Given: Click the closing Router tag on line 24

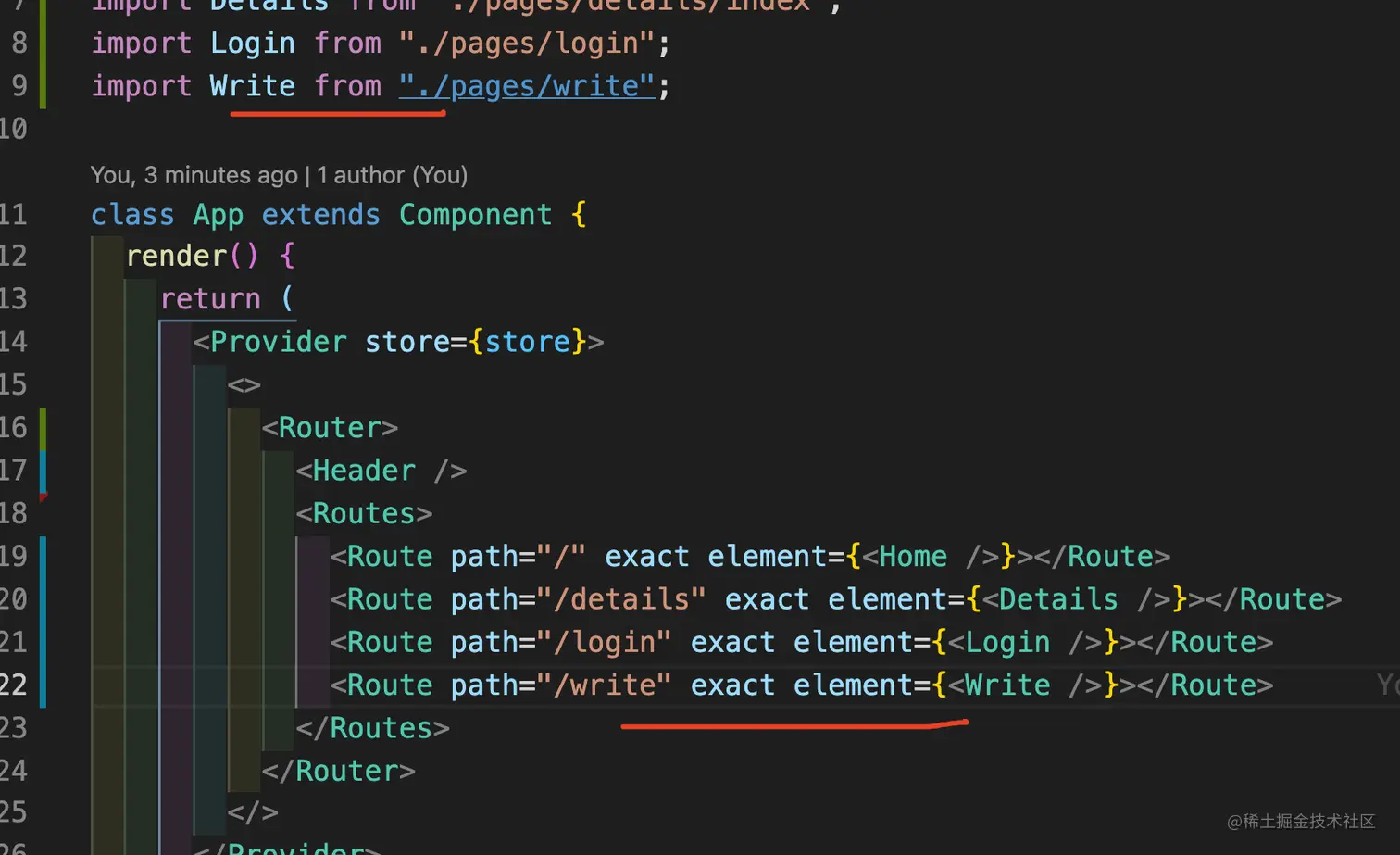Looking at the screenshot, I should [x=338, y=771].
